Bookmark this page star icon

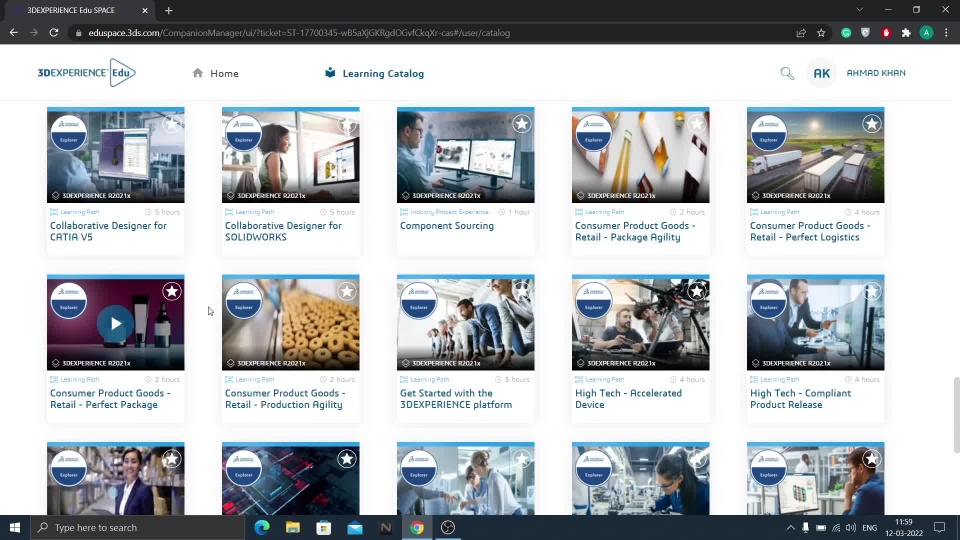[821, 33]
